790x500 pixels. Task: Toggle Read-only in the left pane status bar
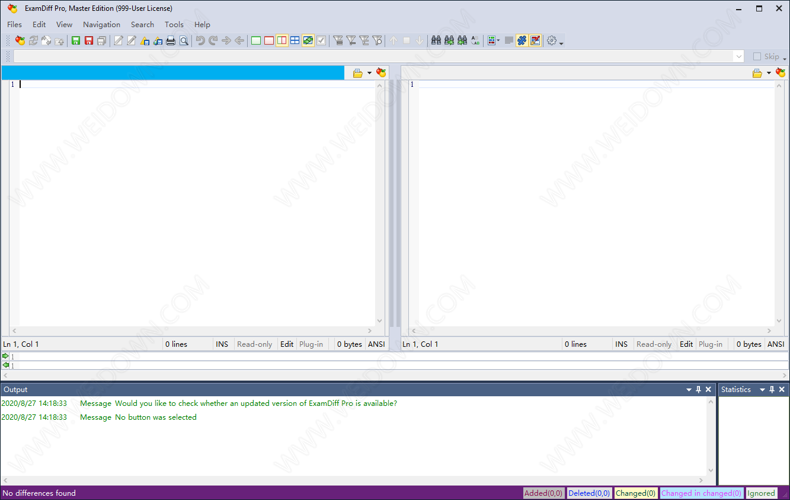254,344
